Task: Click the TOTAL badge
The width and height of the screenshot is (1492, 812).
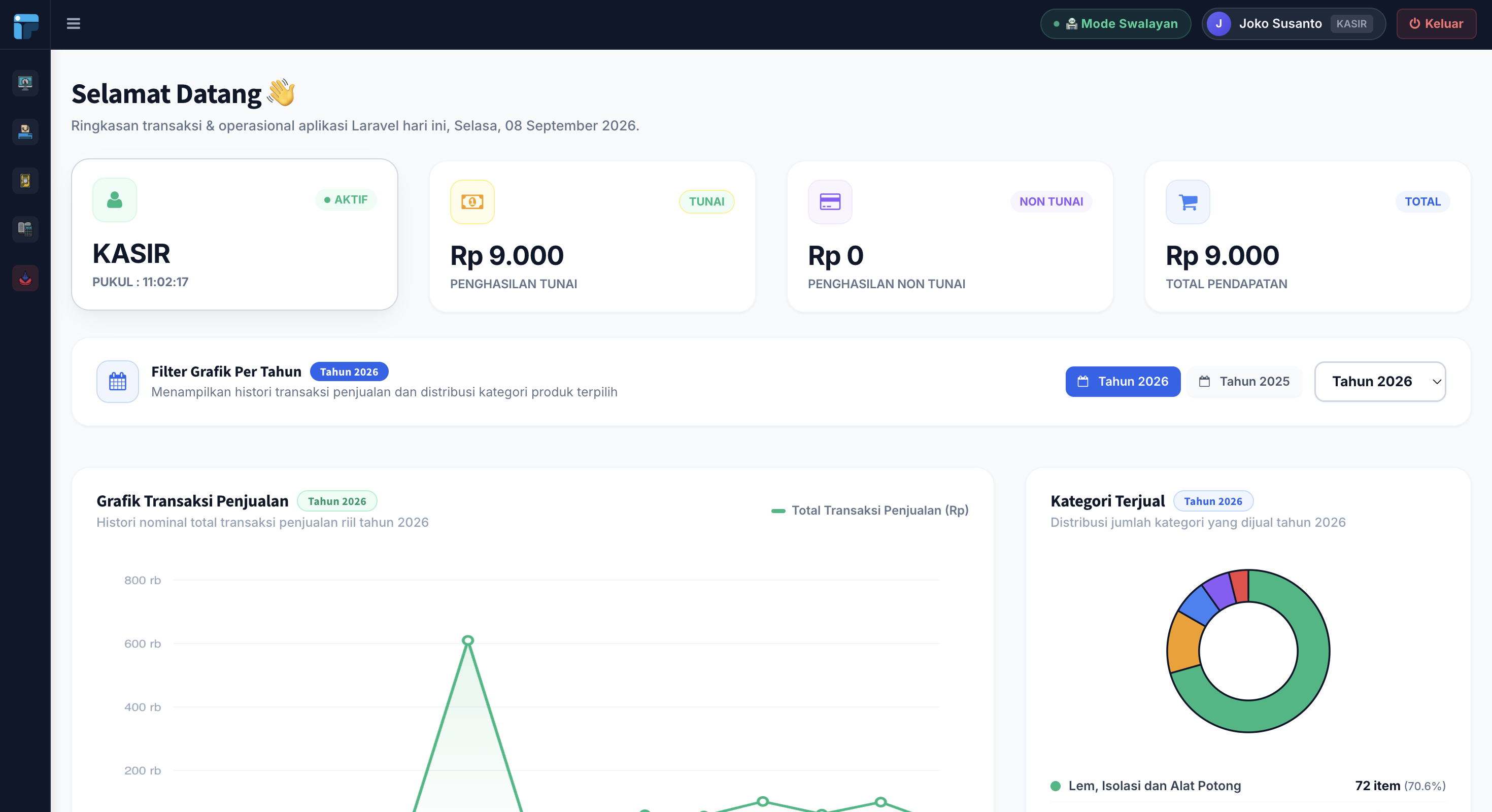Action: coord(1422,201)
